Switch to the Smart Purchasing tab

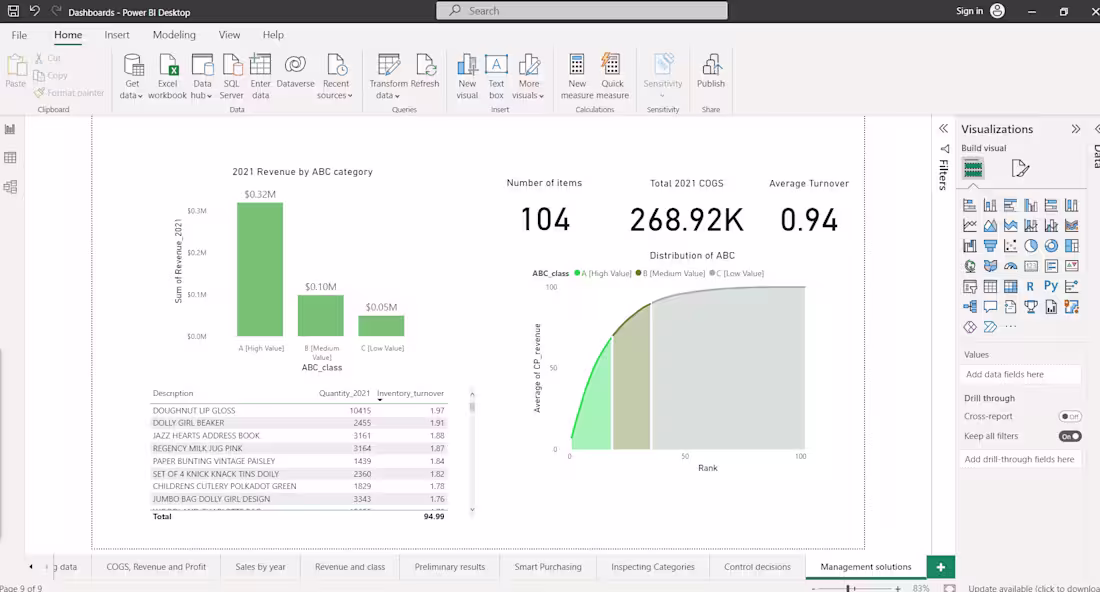click(x=548, y=566)
